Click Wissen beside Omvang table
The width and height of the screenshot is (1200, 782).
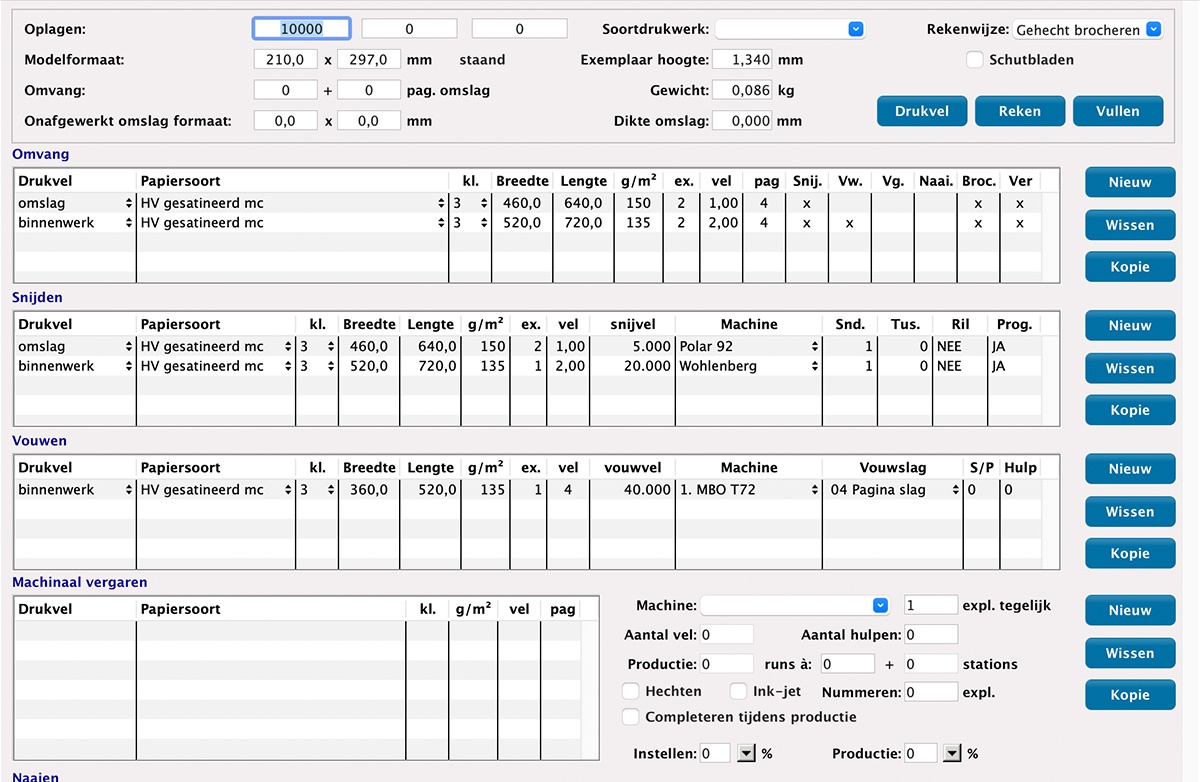pos(1130,225)
